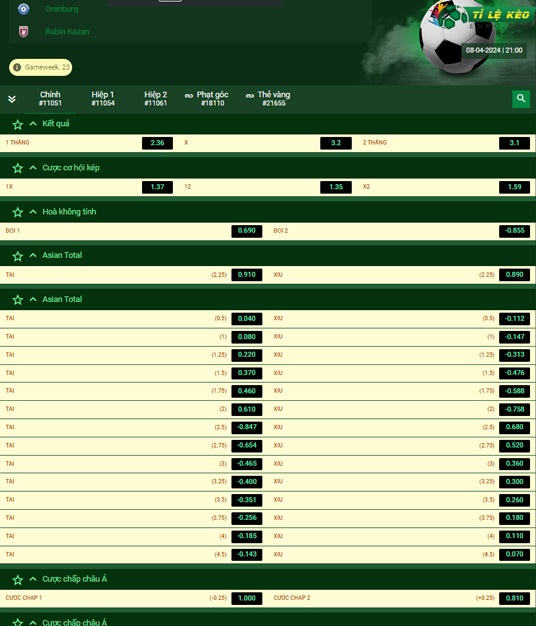Screen dimensions: 536x626
Task: Select TÀI 1 odds 0.080
Action: (247, 337)
